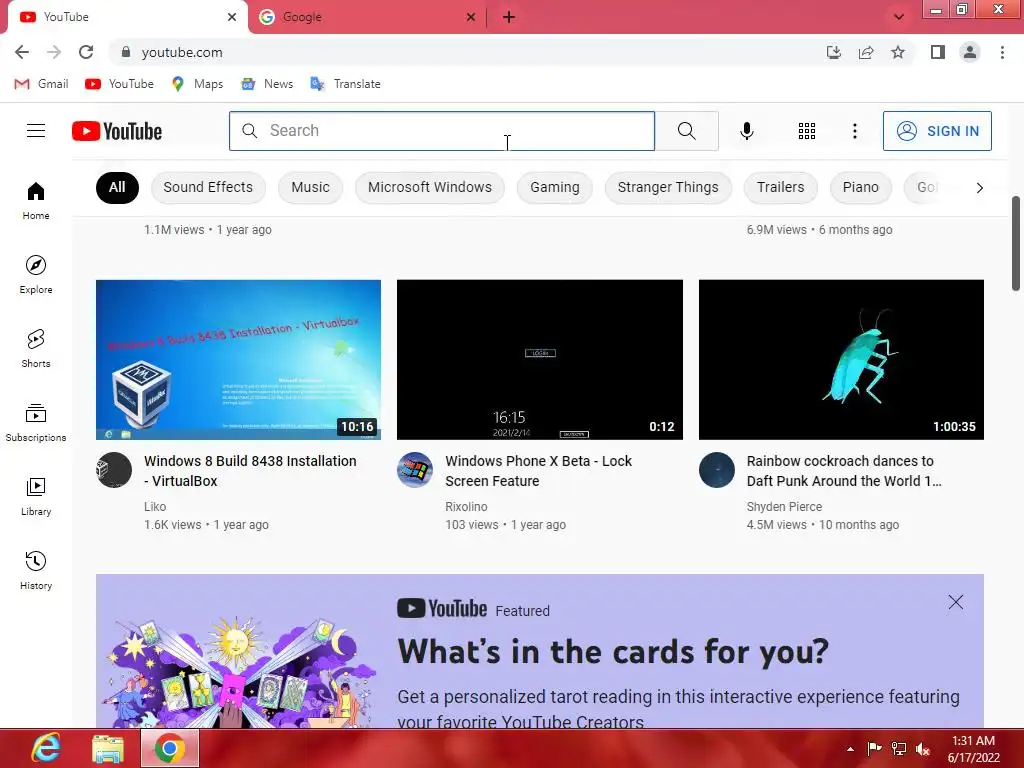Dismiss the Featured tarot banner

955,602
